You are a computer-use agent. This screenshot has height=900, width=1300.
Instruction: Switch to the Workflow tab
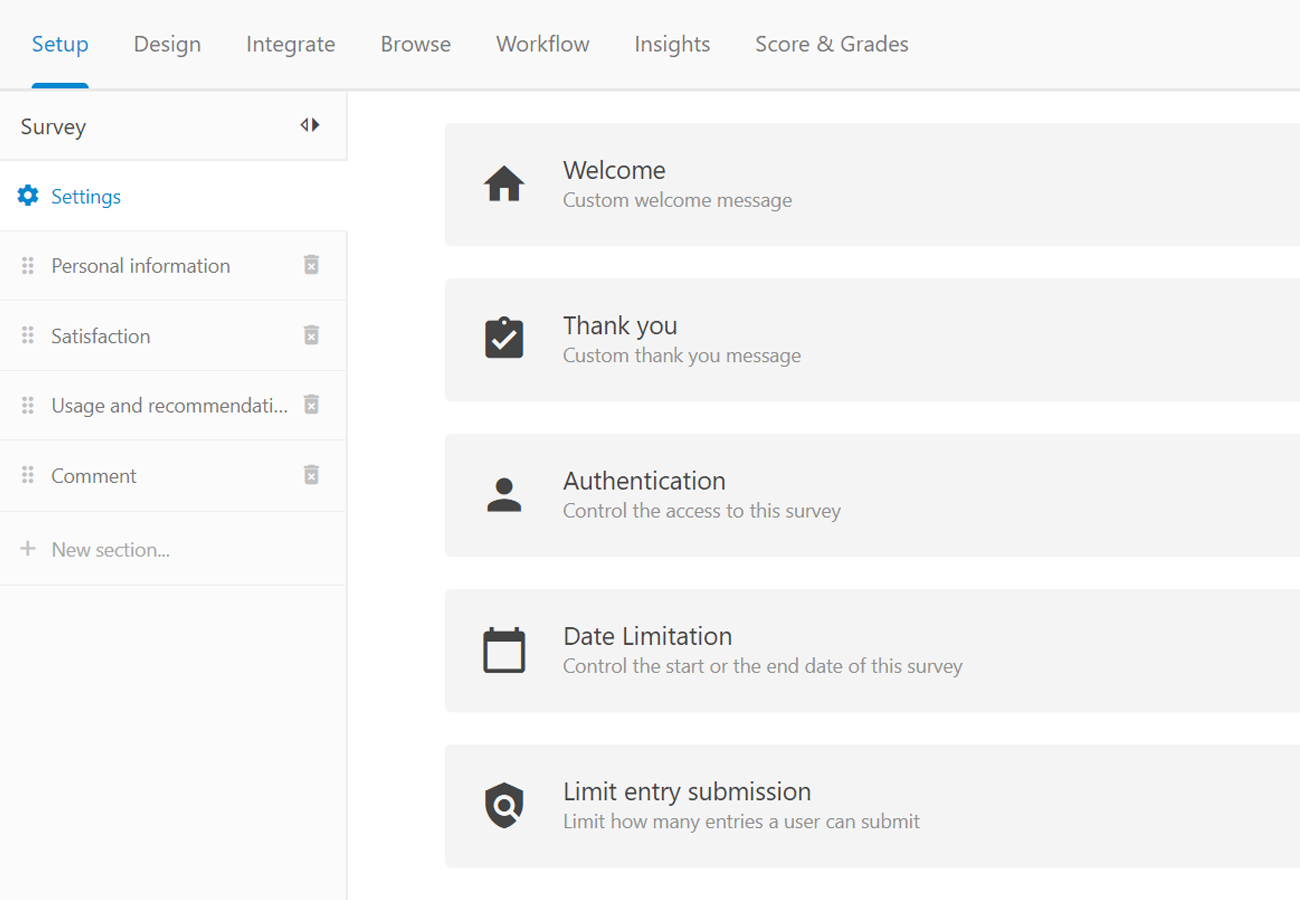[543, 44]
